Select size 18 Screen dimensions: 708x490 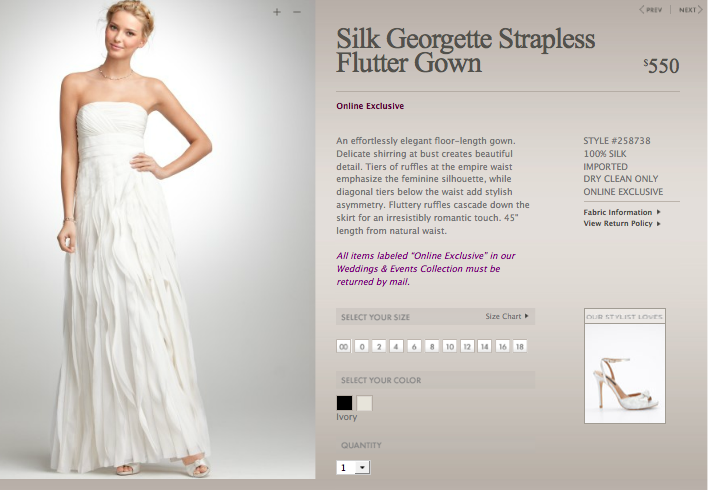520,346
